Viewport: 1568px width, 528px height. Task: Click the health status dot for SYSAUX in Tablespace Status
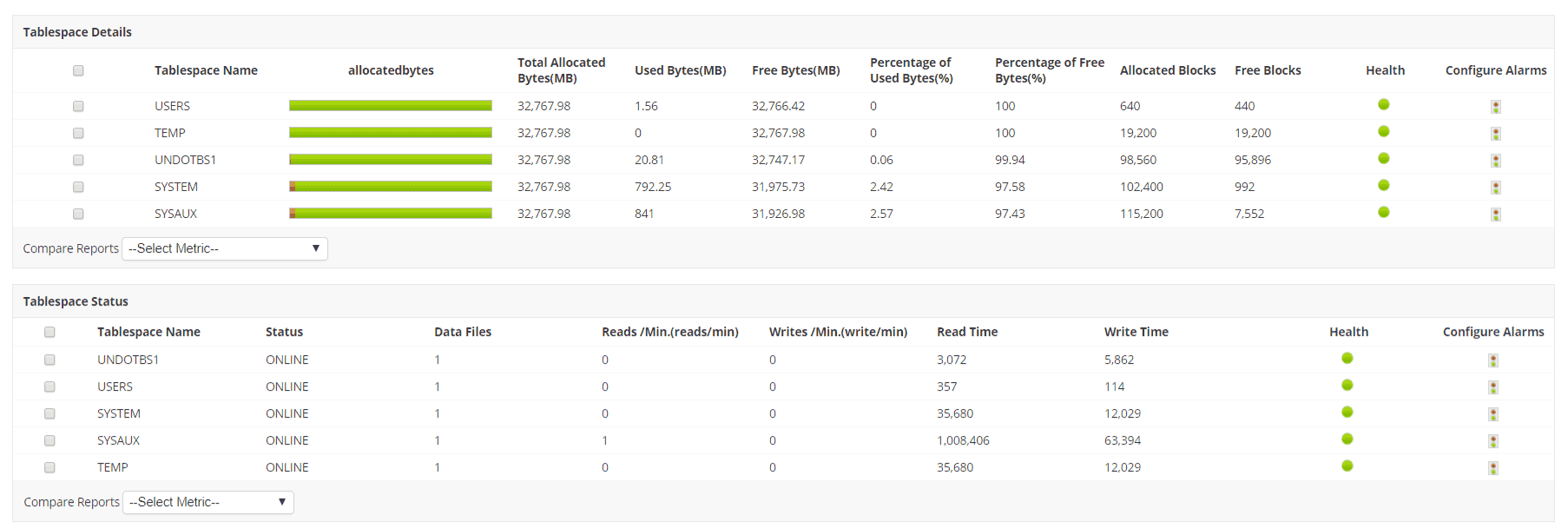(1347, 439)
